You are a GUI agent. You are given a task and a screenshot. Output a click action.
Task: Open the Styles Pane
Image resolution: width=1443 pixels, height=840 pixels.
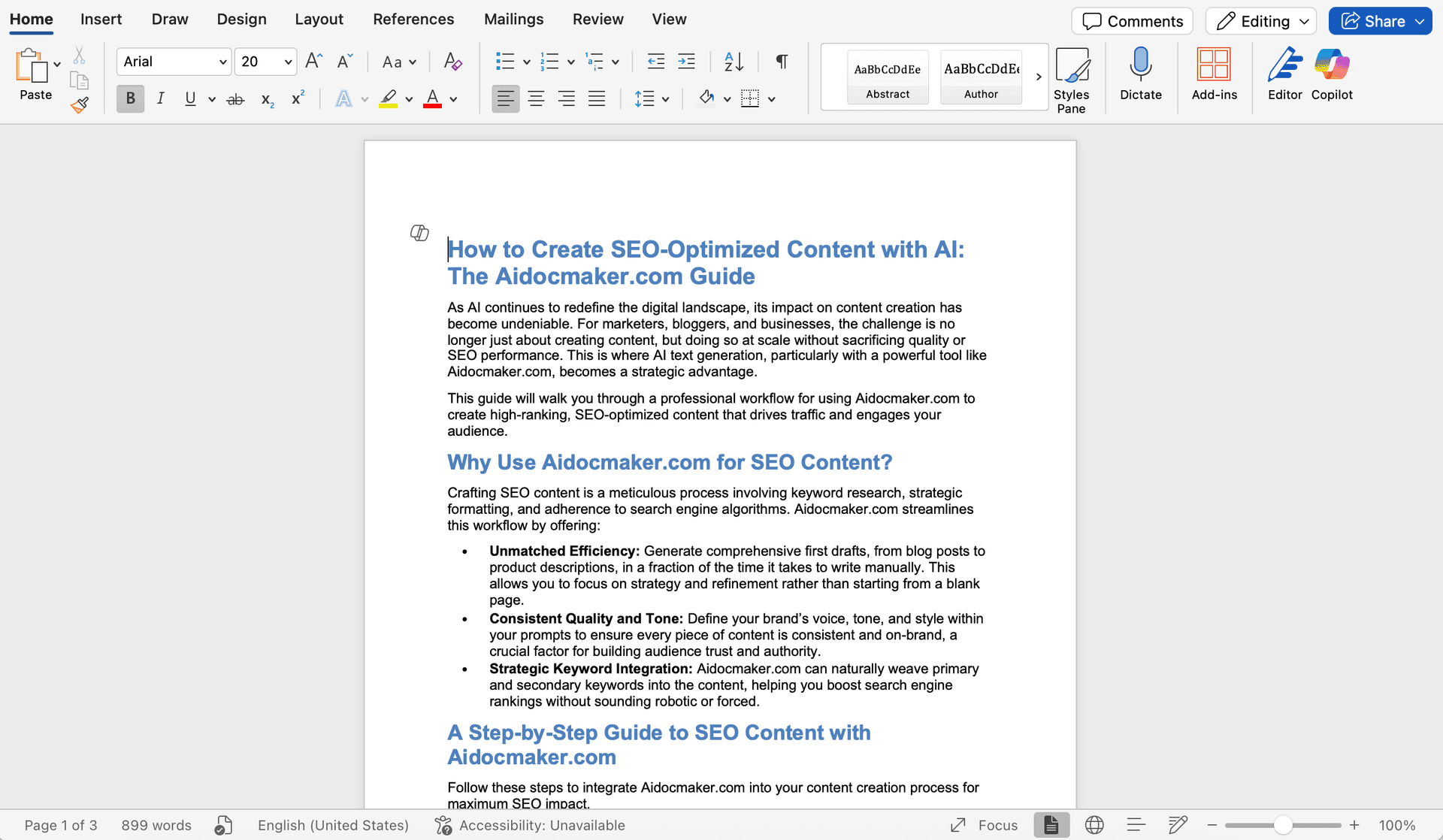(x=1072, y=75)
